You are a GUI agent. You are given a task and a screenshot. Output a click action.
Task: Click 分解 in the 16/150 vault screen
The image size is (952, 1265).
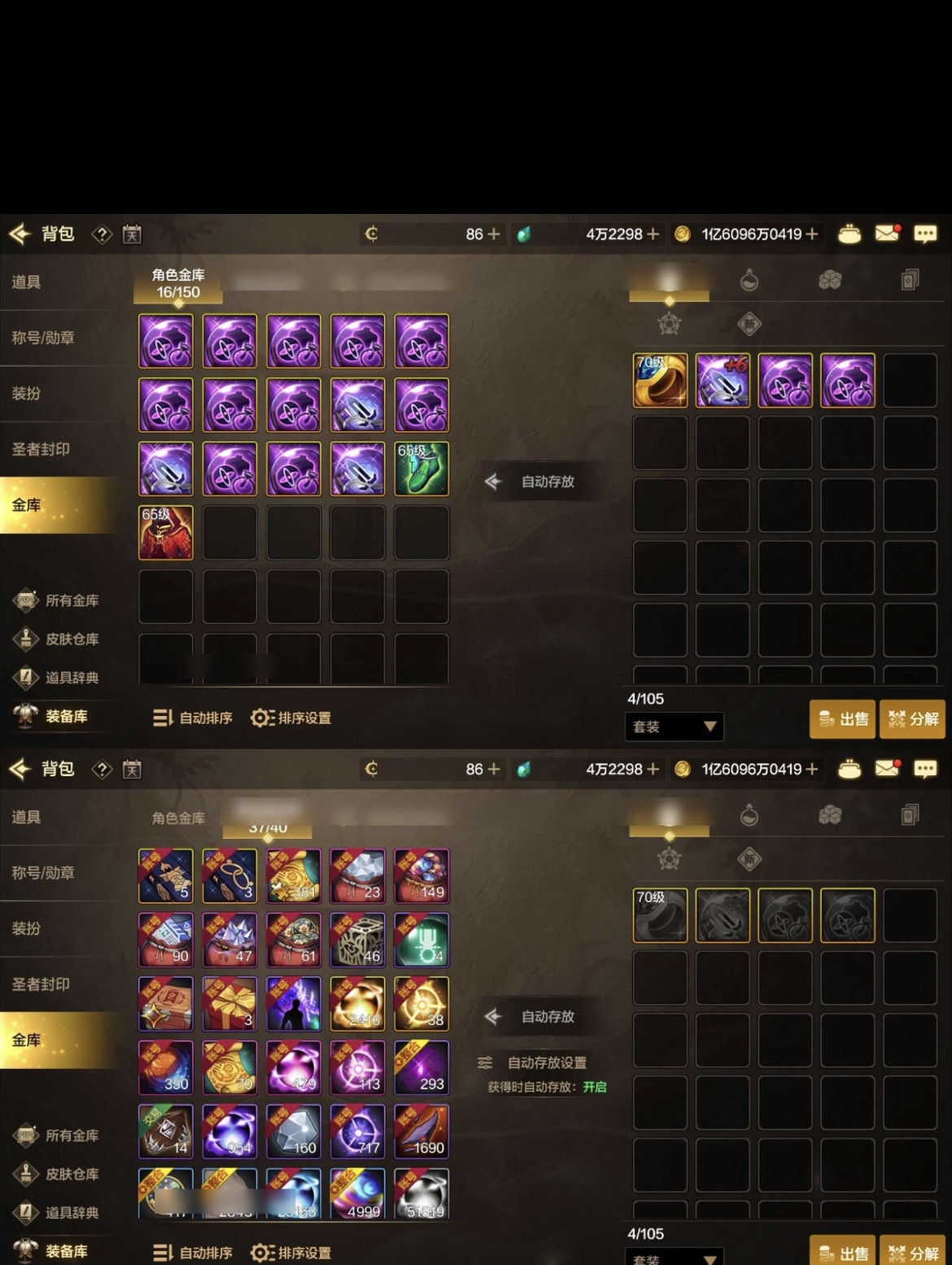[913, 719]
